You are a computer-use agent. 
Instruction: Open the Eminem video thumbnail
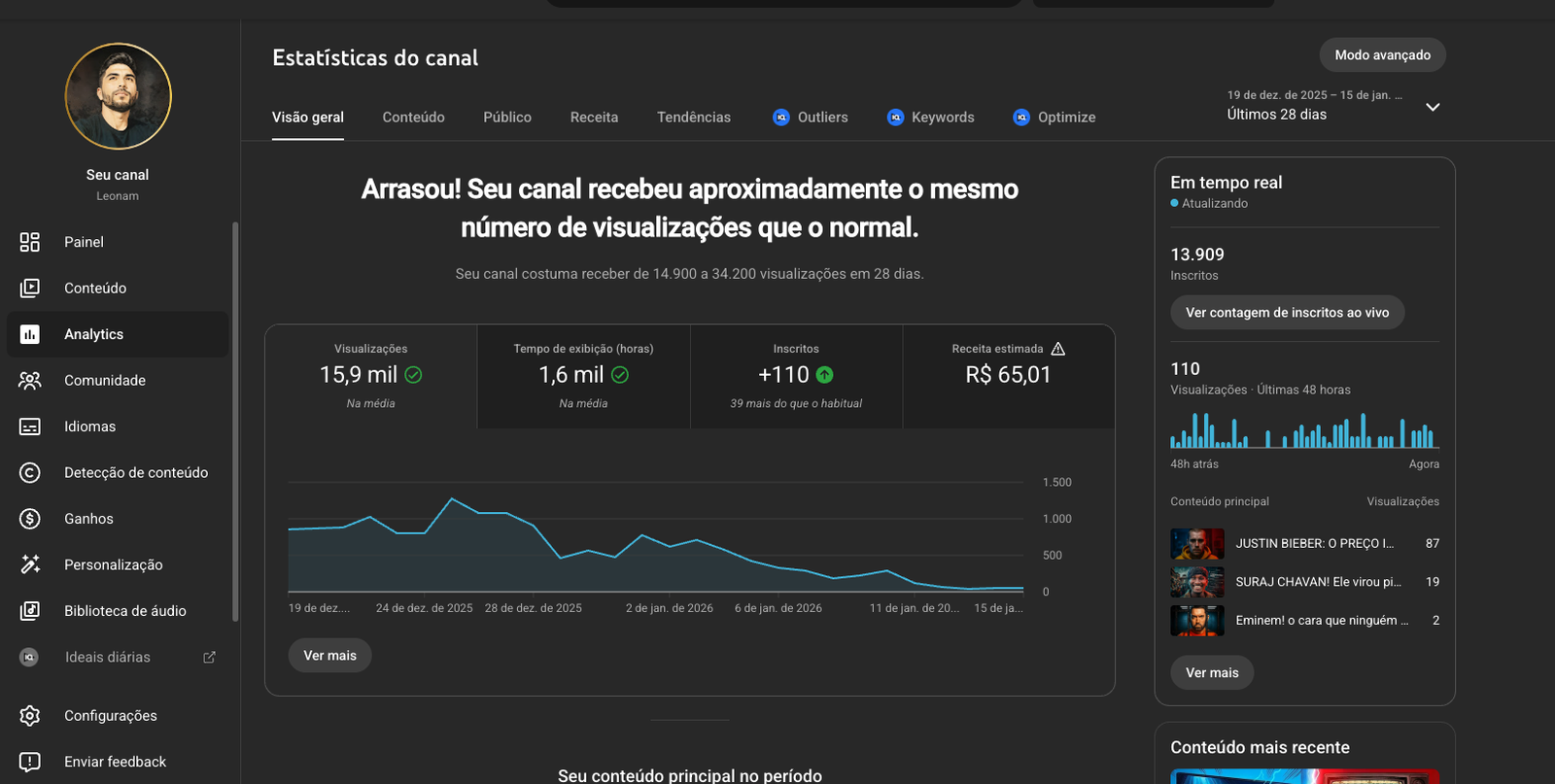(1197, 621)
